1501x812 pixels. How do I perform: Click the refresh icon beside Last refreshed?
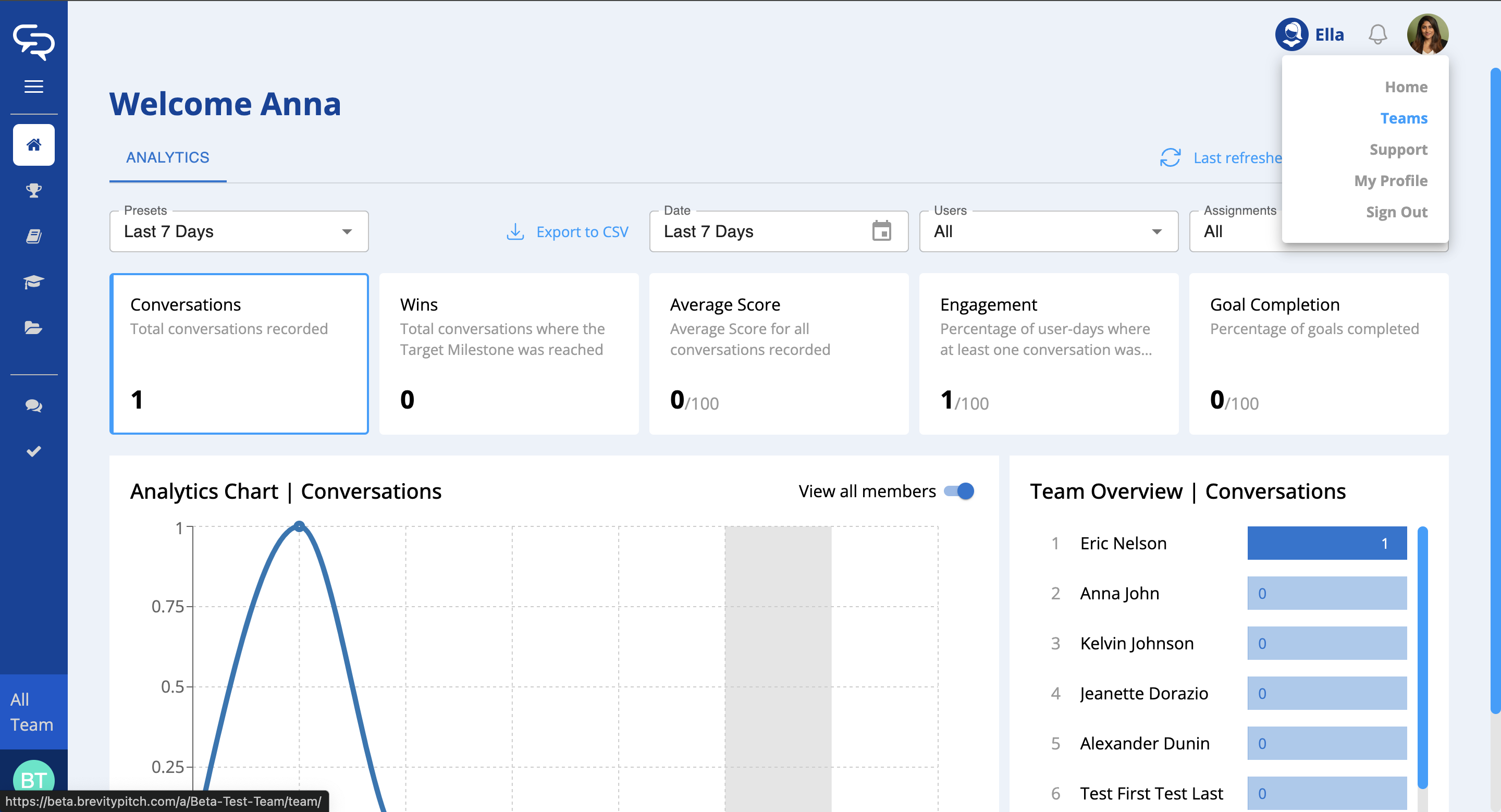pyautogui.click(x=1170, y=158)
